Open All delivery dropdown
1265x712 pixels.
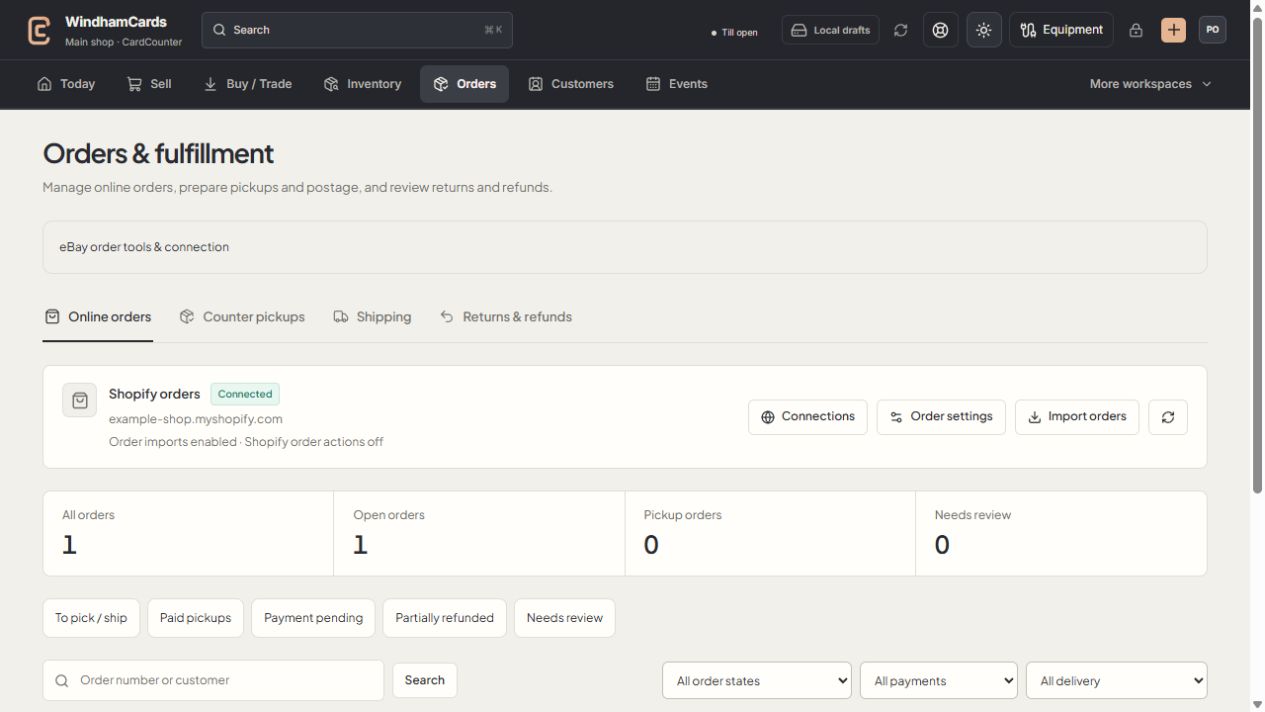click(1117, 681)
